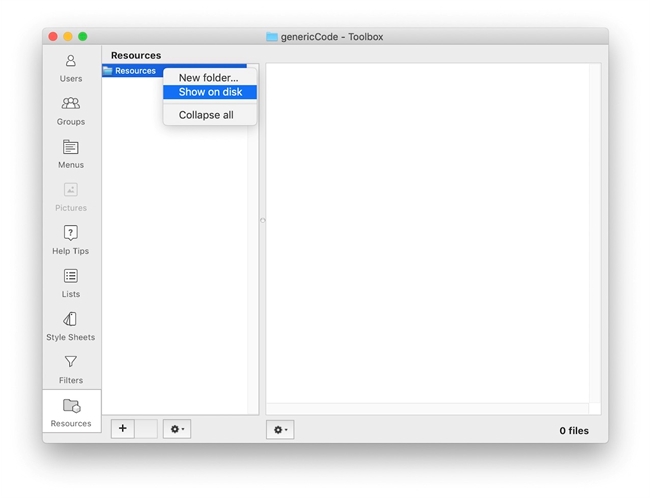Close the Toolbox window with red button

[x=53, y=37]
